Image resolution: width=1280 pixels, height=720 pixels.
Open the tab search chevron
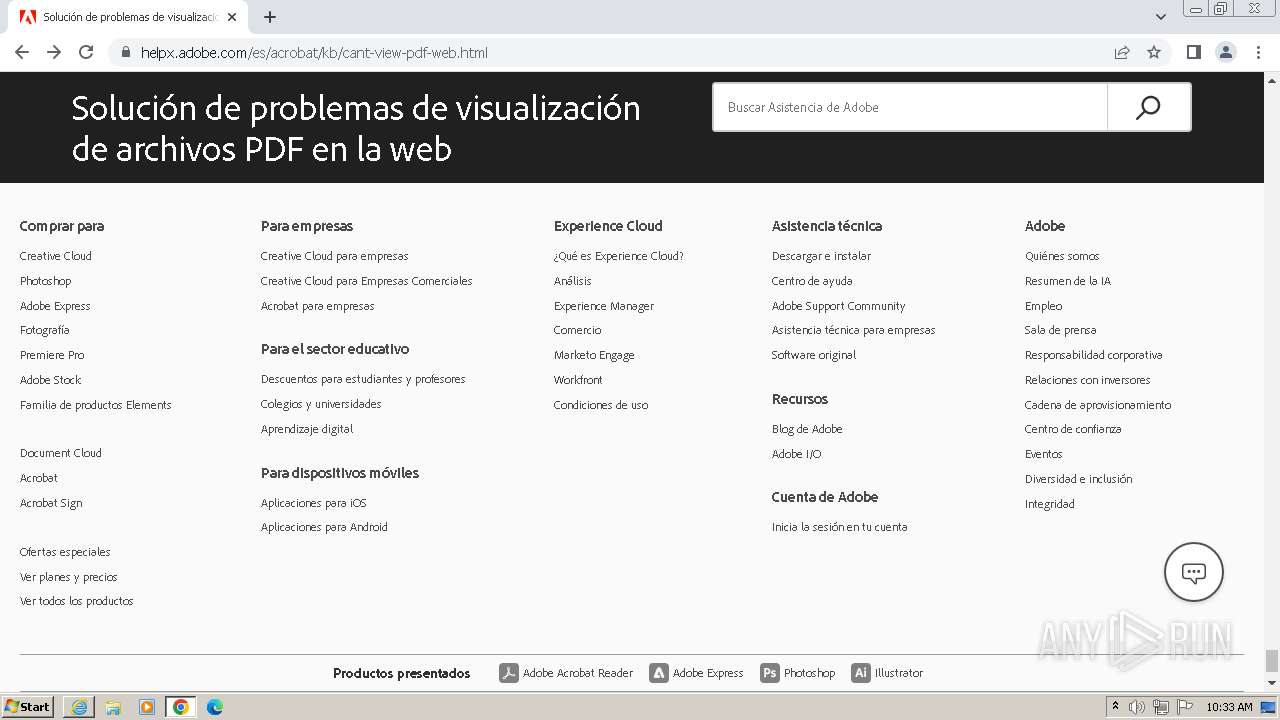pyautogui.click(x=1161, y=17)
